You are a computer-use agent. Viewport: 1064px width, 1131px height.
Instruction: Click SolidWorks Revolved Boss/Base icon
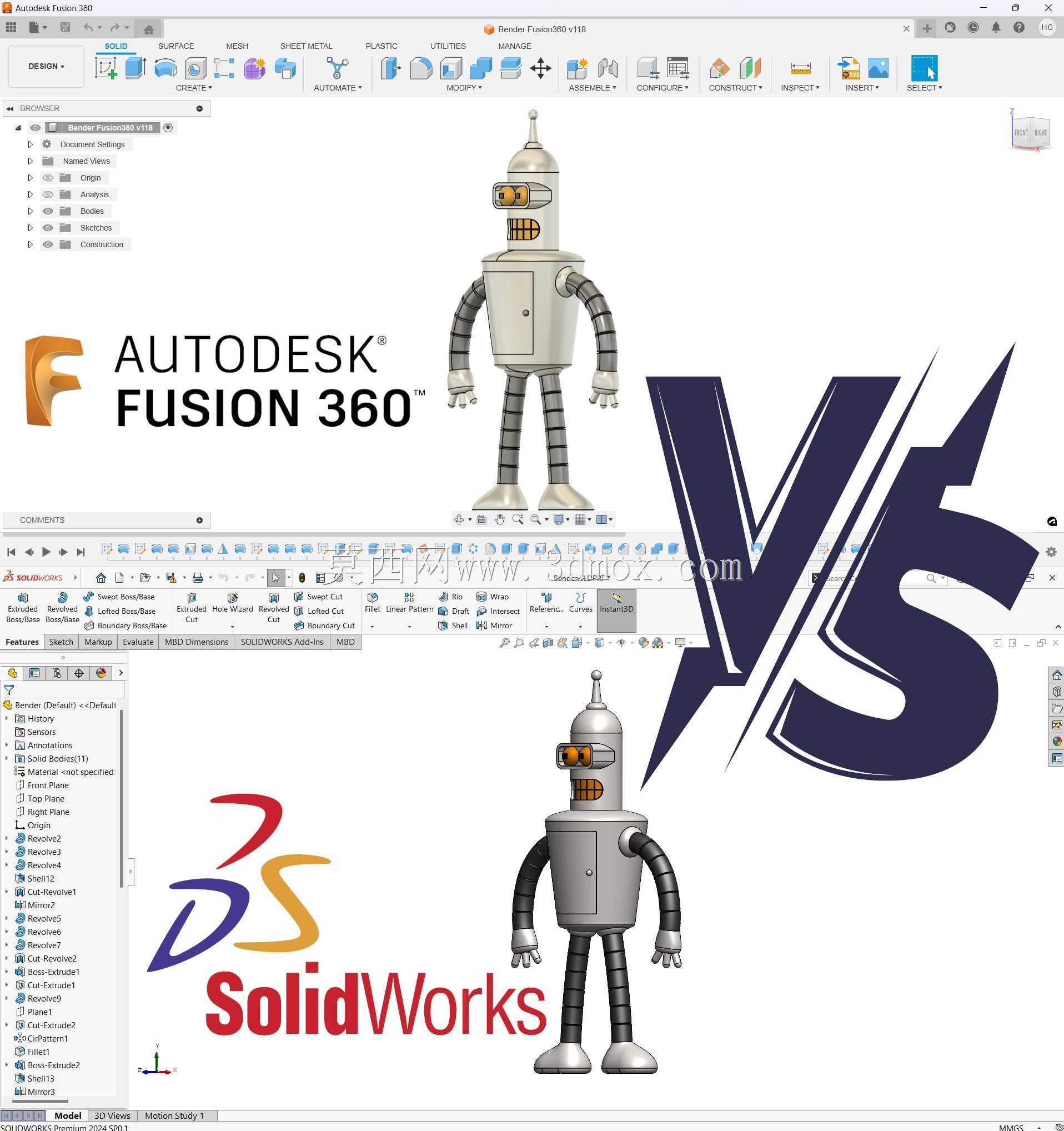63,608
